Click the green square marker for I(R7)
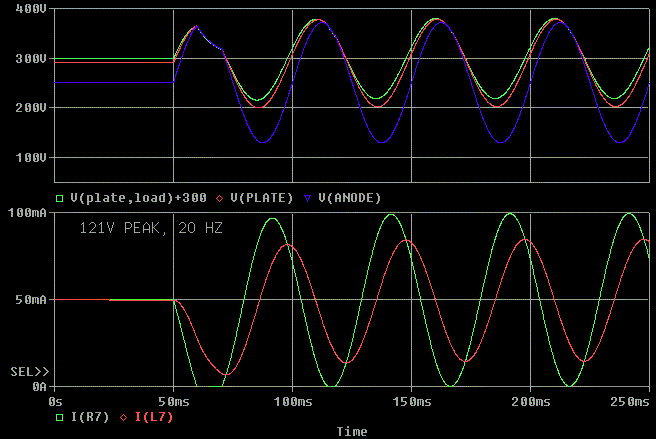Viewport: 656px width, 439px height. tap(59, 417)
